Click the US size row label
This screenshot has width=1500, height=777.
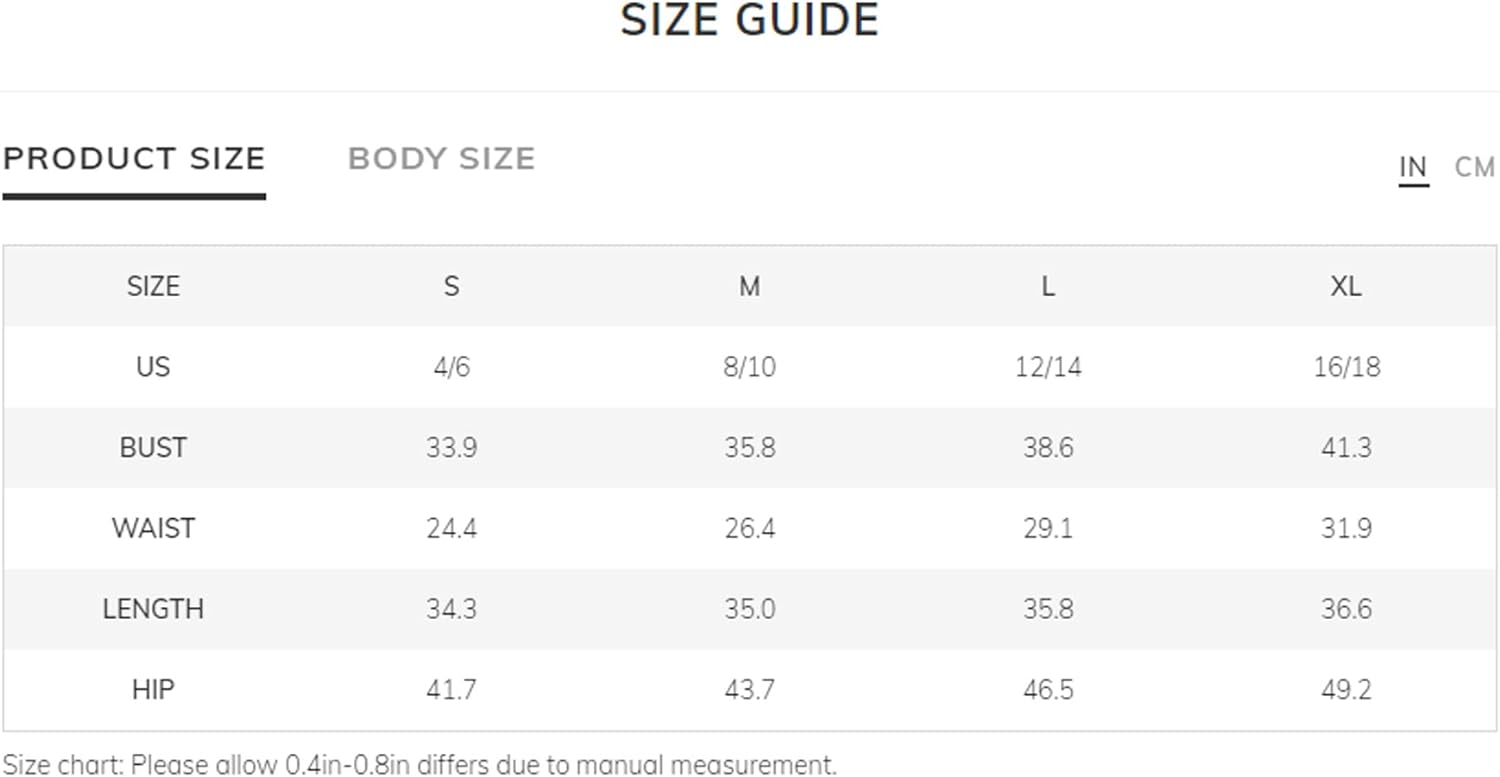coord(153,367)
